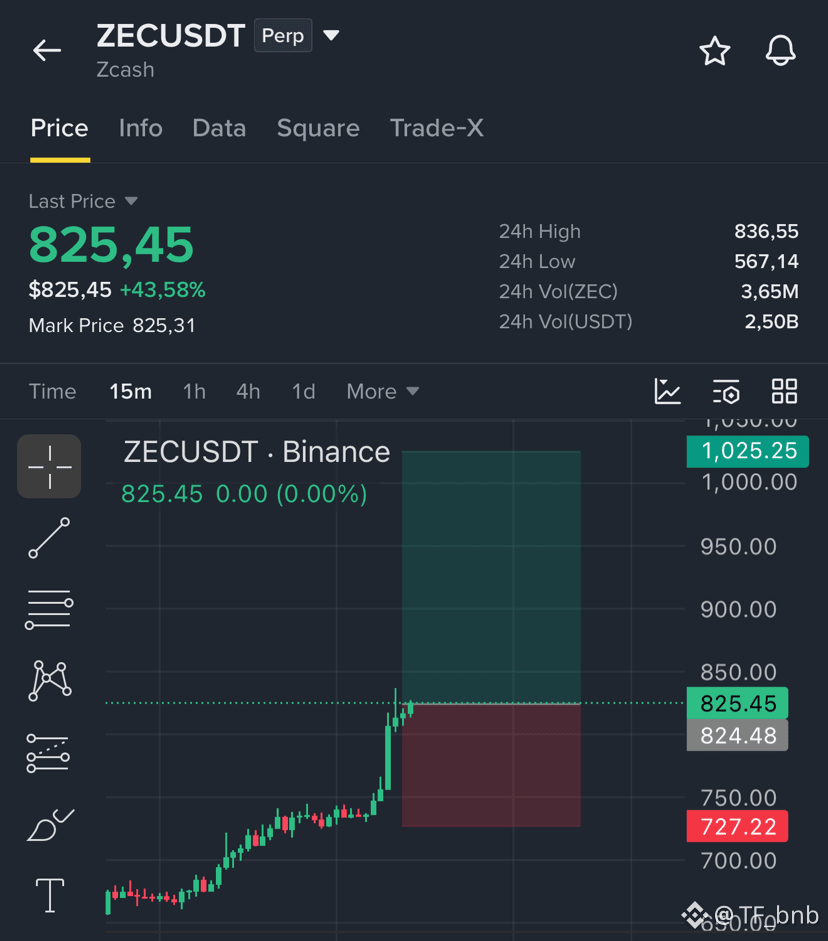Select the XABCD pattern drawing tool
Viewport: 828px width, 941px height.
pyautogui.click(x=50, y=681)
